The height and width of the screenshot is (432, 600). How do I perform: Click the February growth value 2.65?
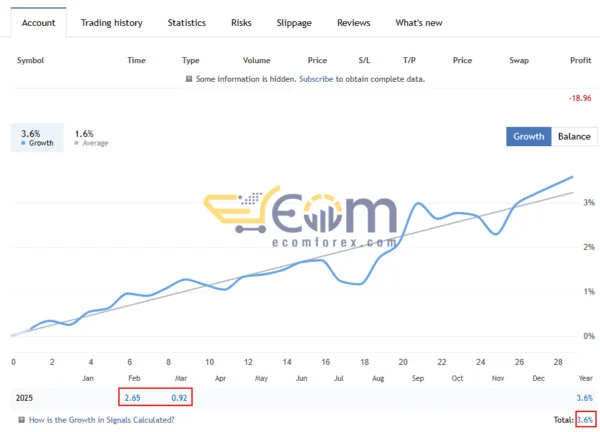click(x=132, y=397)
